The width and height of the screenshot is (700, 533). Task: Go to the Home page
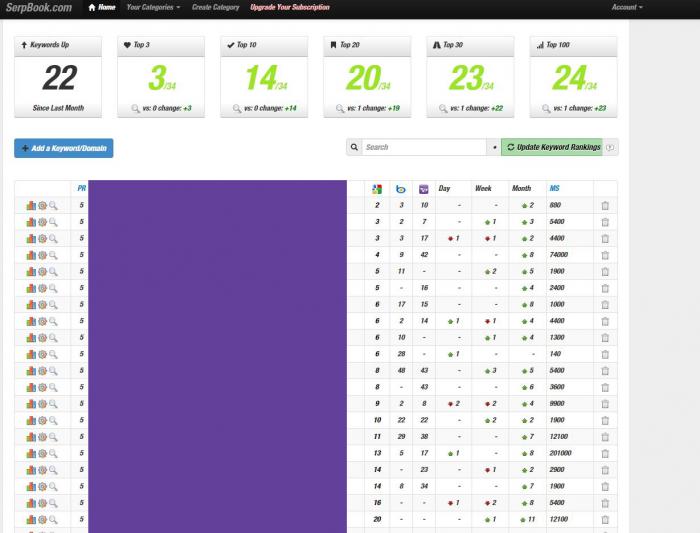coord(102,7)
